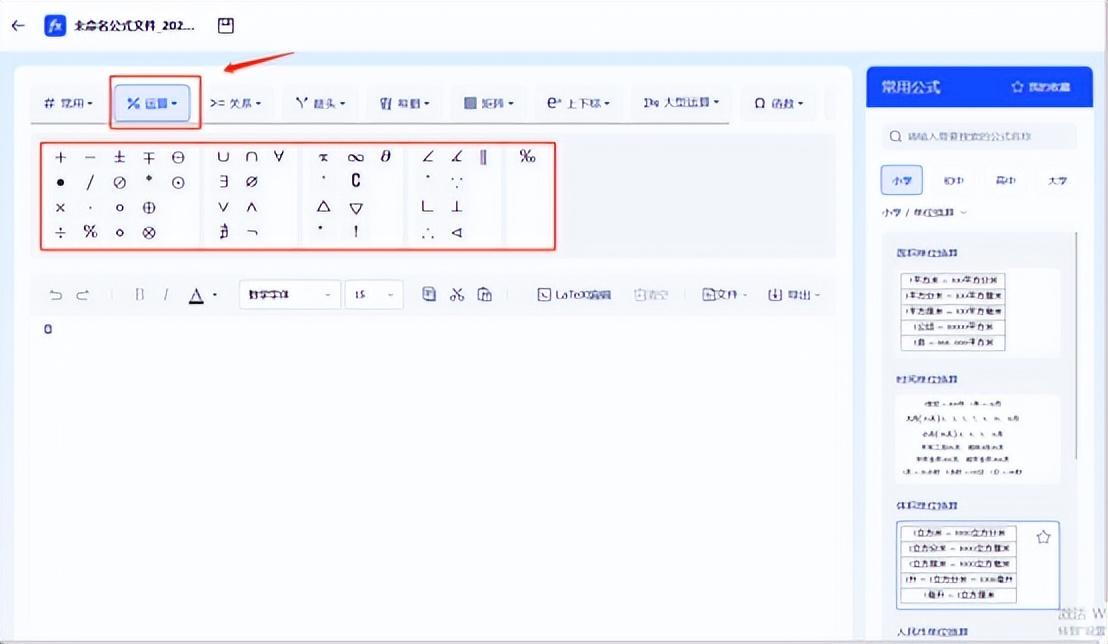Click the paste clipboard icon

(x=485, y=294)
